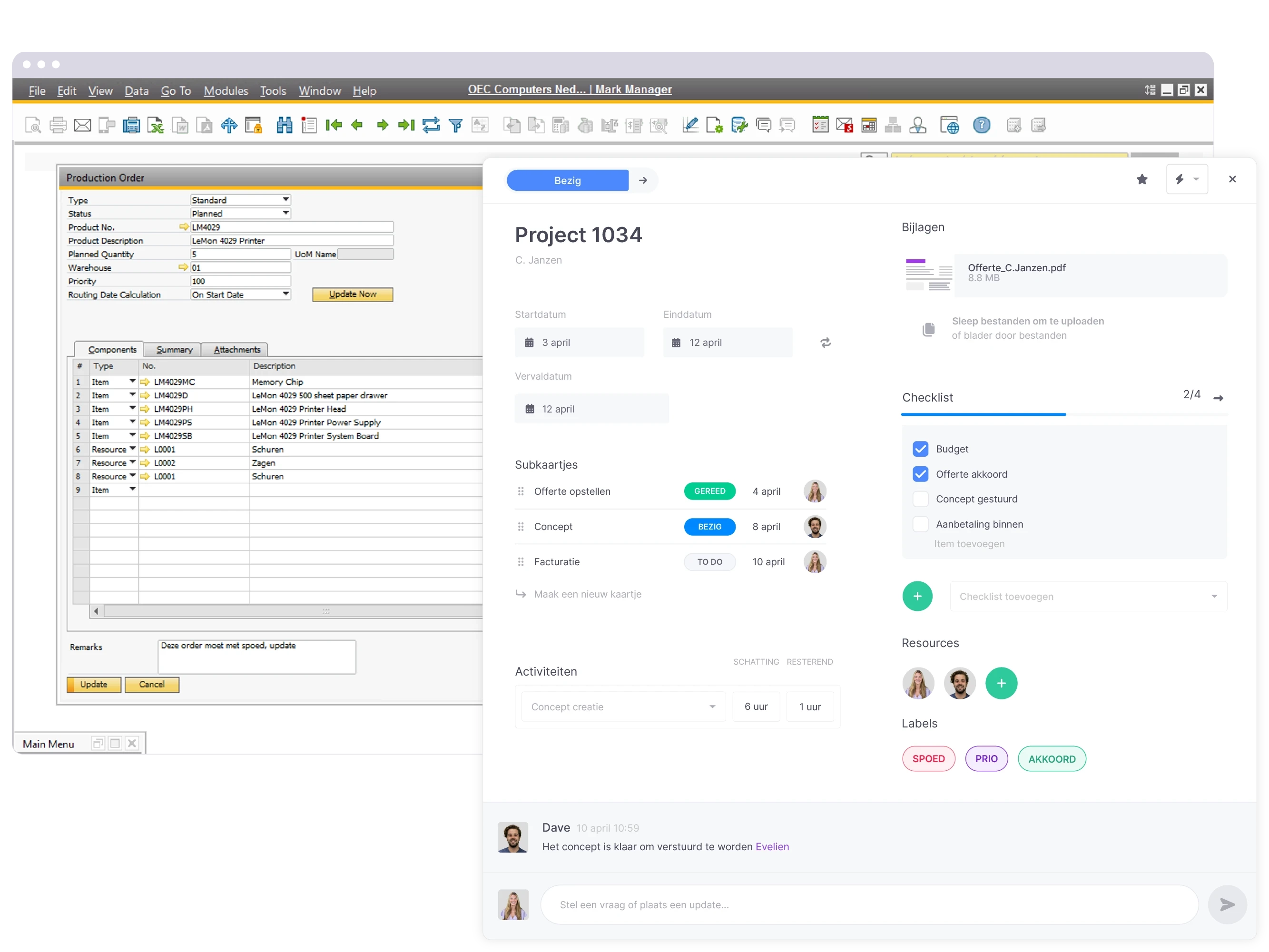Click the Update button in Production Order
Screen dimensions: 1269x952
[94, 684]
